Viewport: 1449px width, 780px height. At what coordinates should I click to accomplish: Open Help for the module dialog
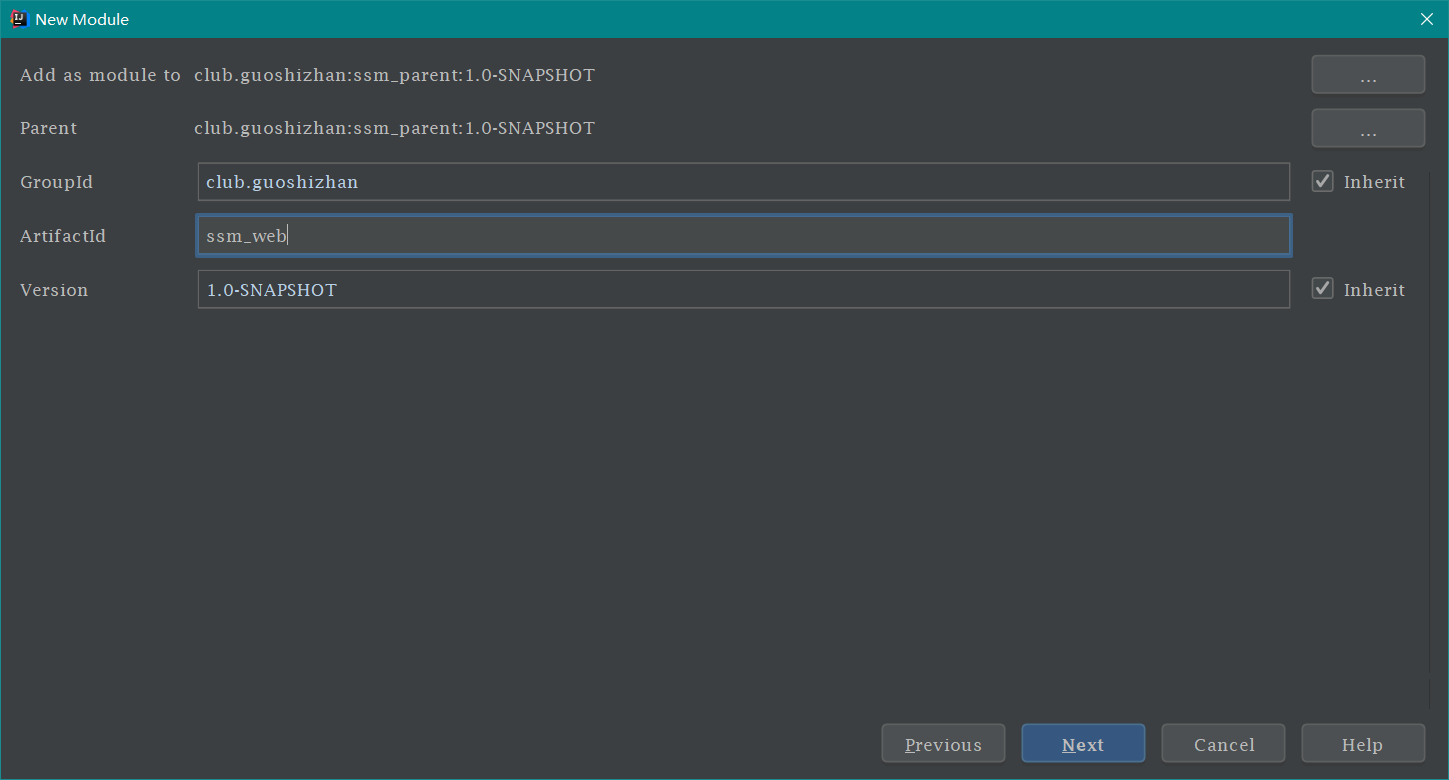pyautogui.click(x=1362, y=744)
